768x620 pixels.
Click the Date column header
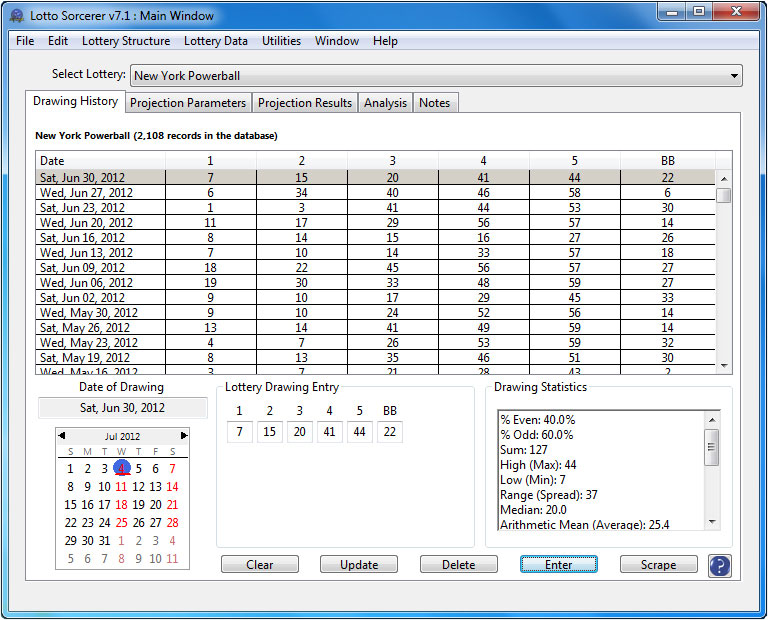point(100,161)
